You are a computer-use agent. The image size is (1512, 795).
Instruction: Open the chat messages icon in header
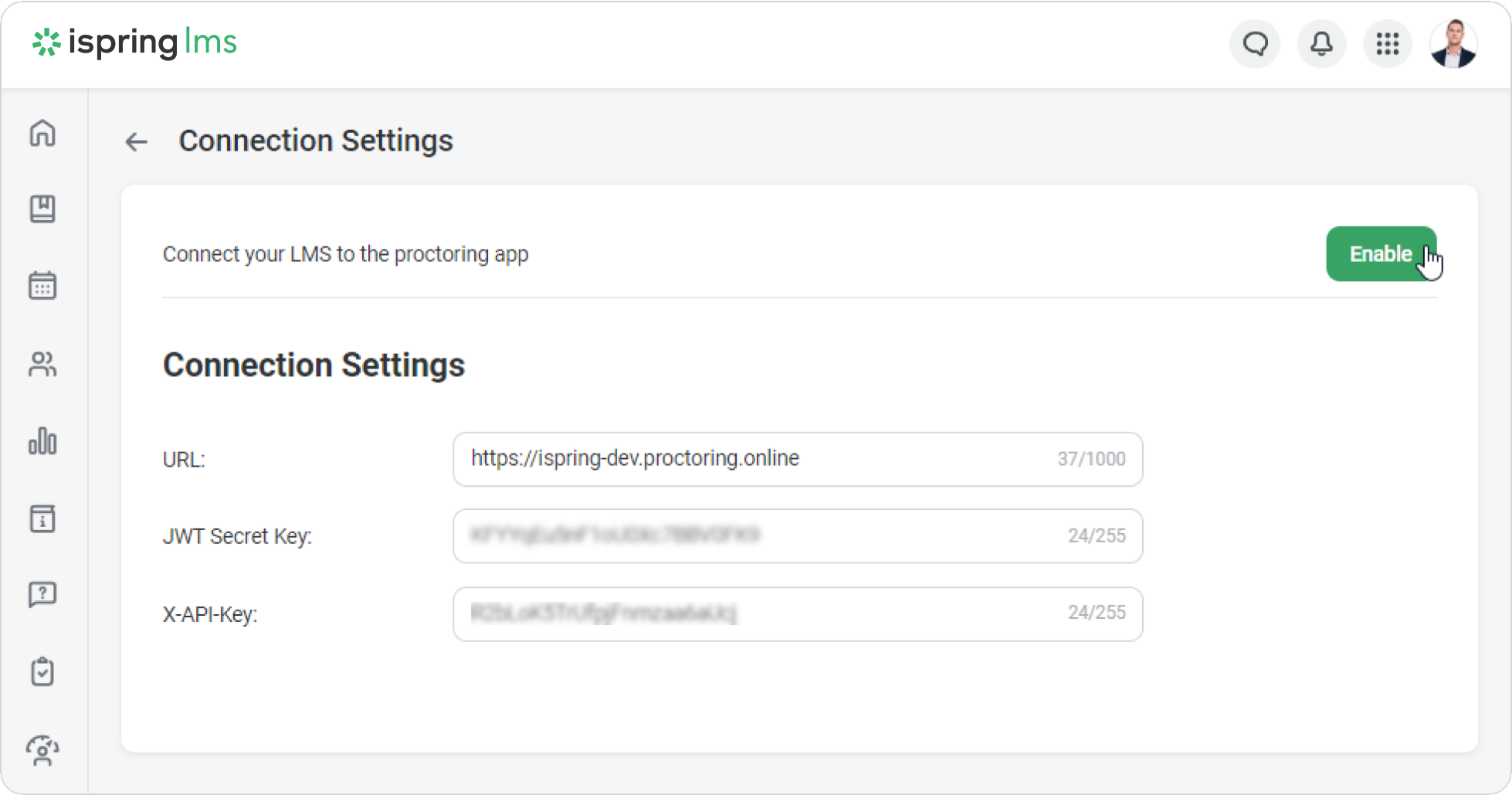[x=1255, y=44]
